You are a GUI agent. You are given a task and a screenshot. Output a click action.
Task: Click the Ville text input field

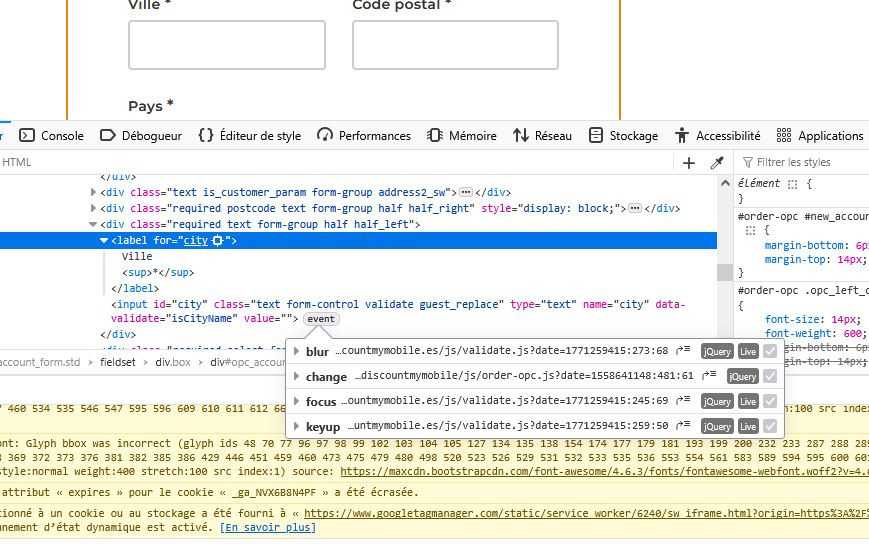227,45
